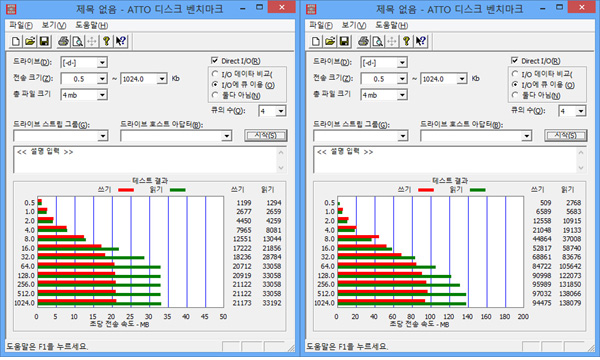Open file icon in left window toolbar
This screenshot has height=360, width=600.
coord(30,41)
